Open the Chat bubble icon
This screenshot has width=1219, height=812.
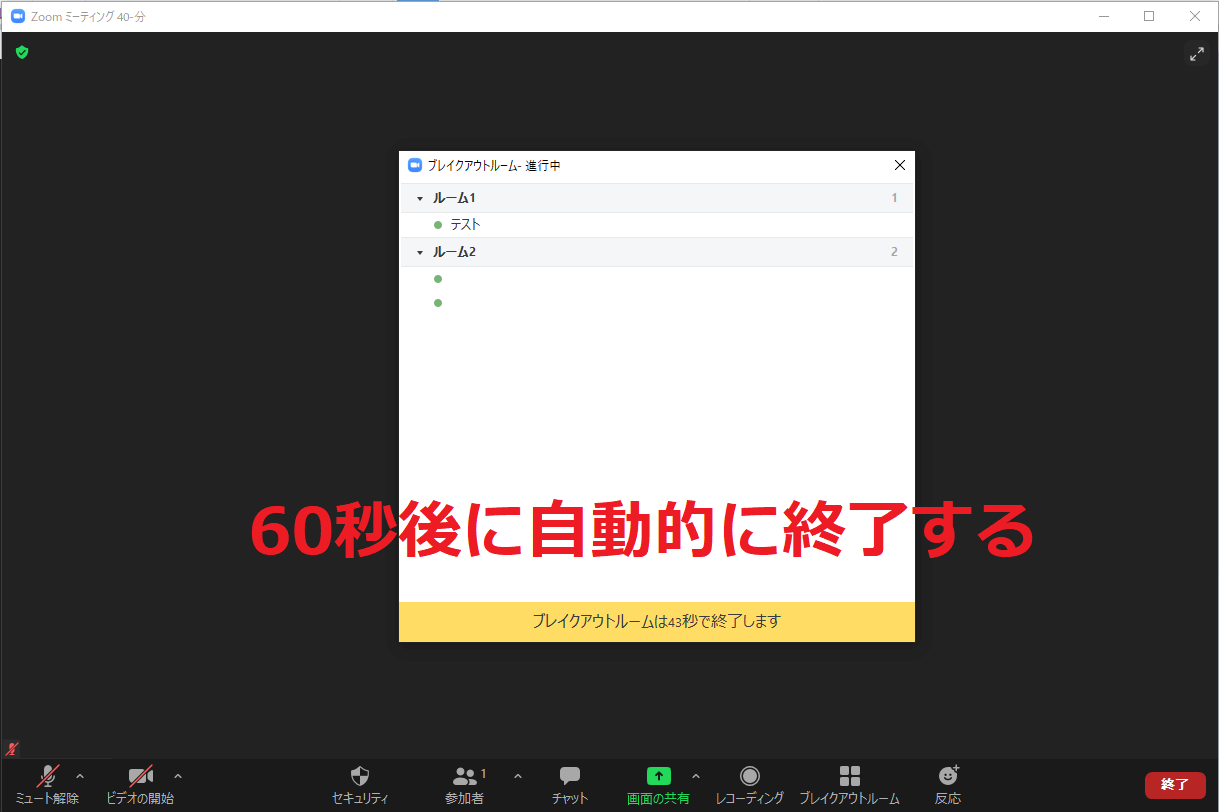tap(570, 777)
